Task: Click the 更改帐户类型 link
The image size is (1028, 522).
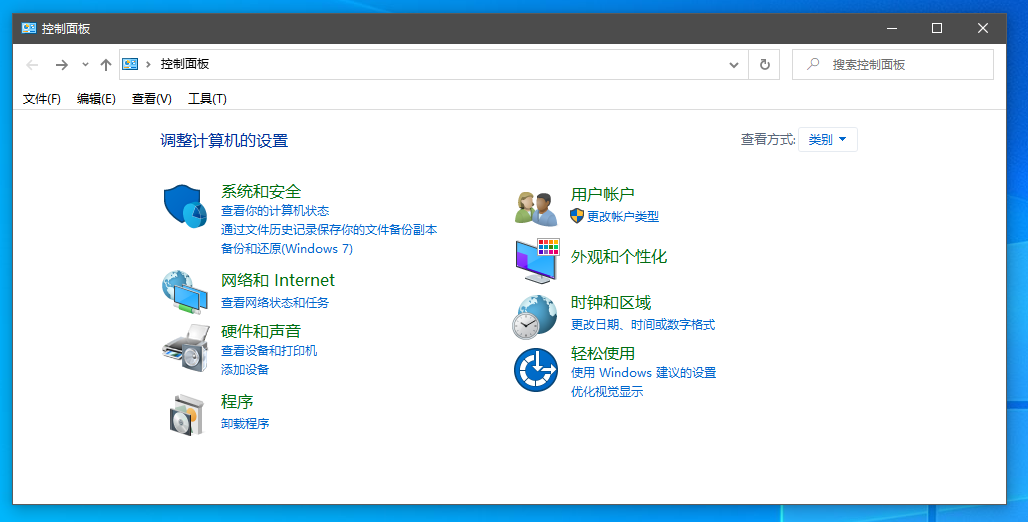Action: 623,216
